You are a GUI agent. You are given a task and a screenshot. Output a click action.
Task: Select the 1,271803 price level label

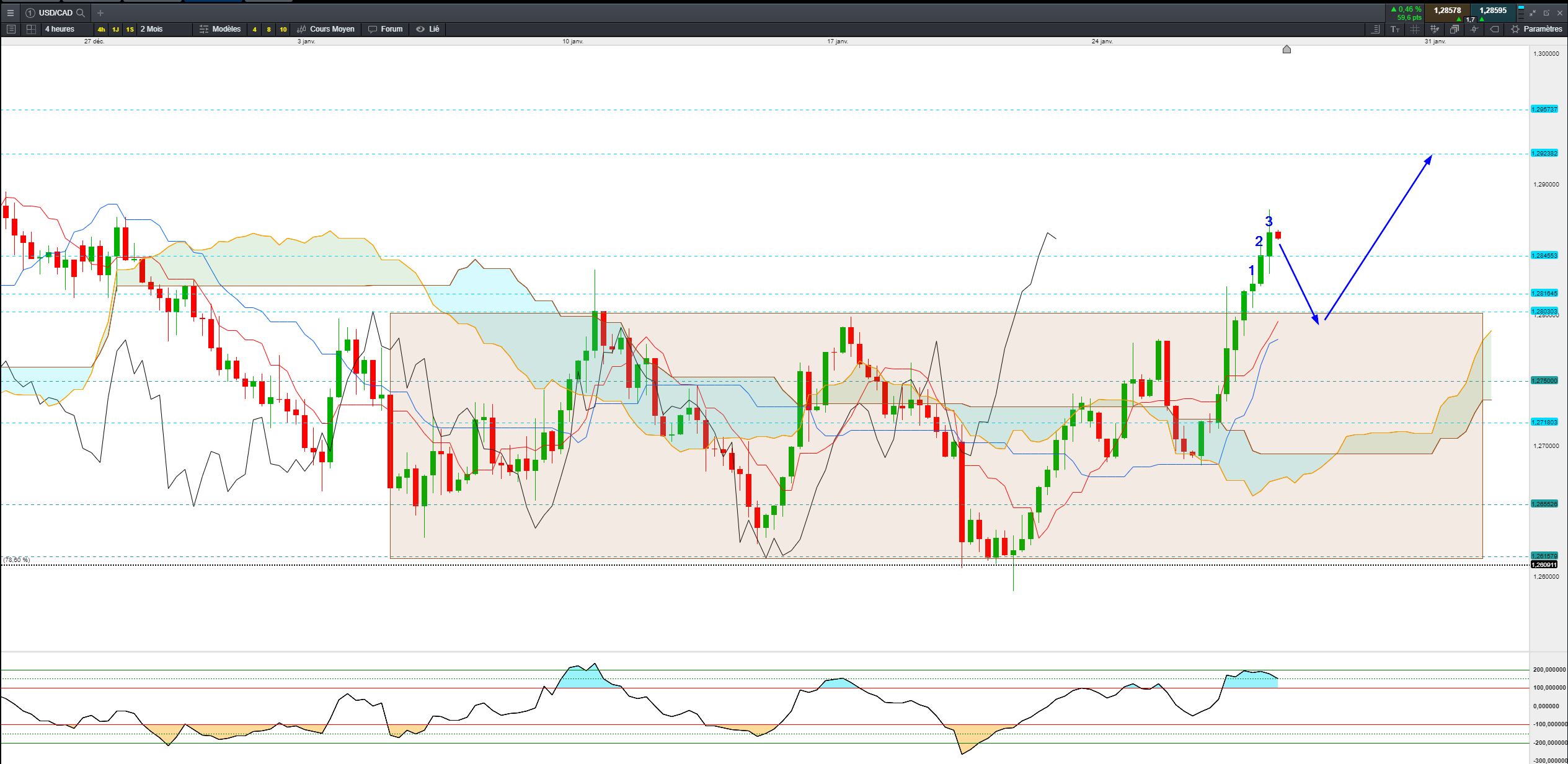tap(1544, 422)
